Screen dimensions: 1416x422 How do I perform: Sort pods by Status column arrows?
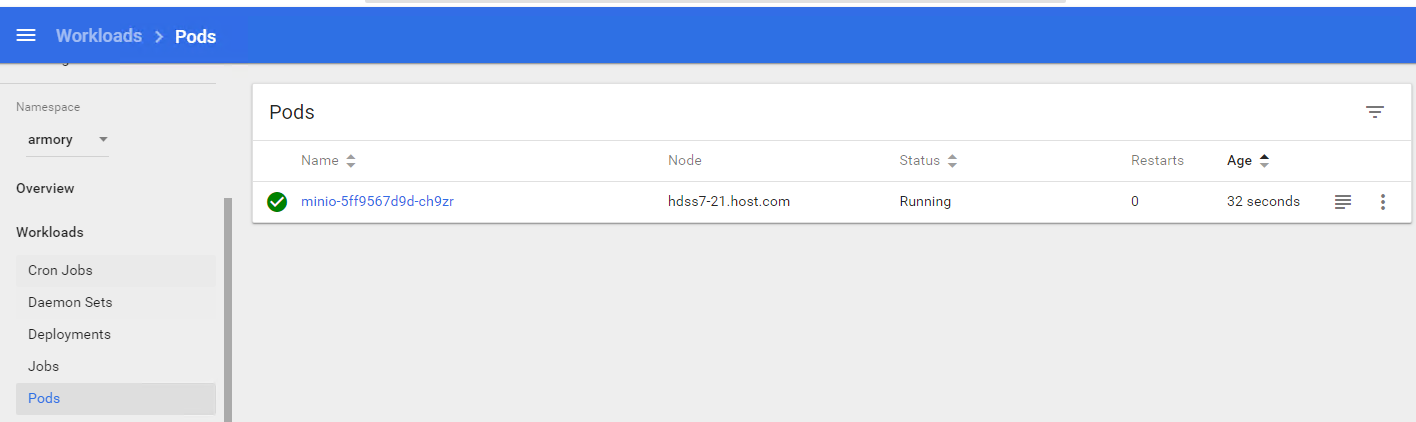952,161
